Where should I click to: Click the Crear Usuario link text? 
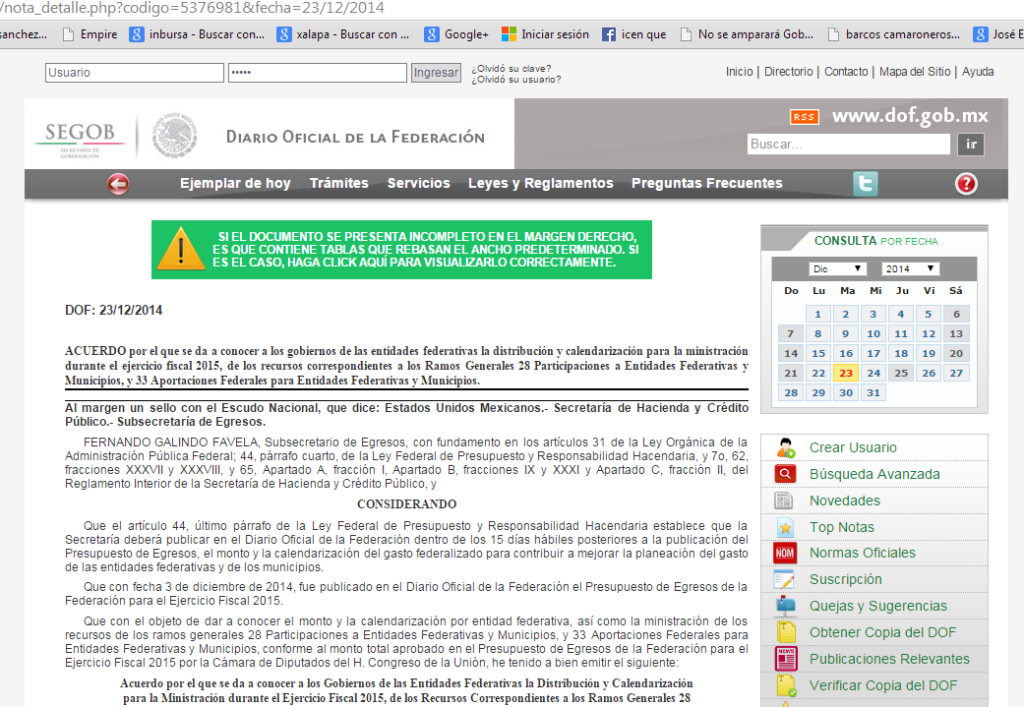853,448
